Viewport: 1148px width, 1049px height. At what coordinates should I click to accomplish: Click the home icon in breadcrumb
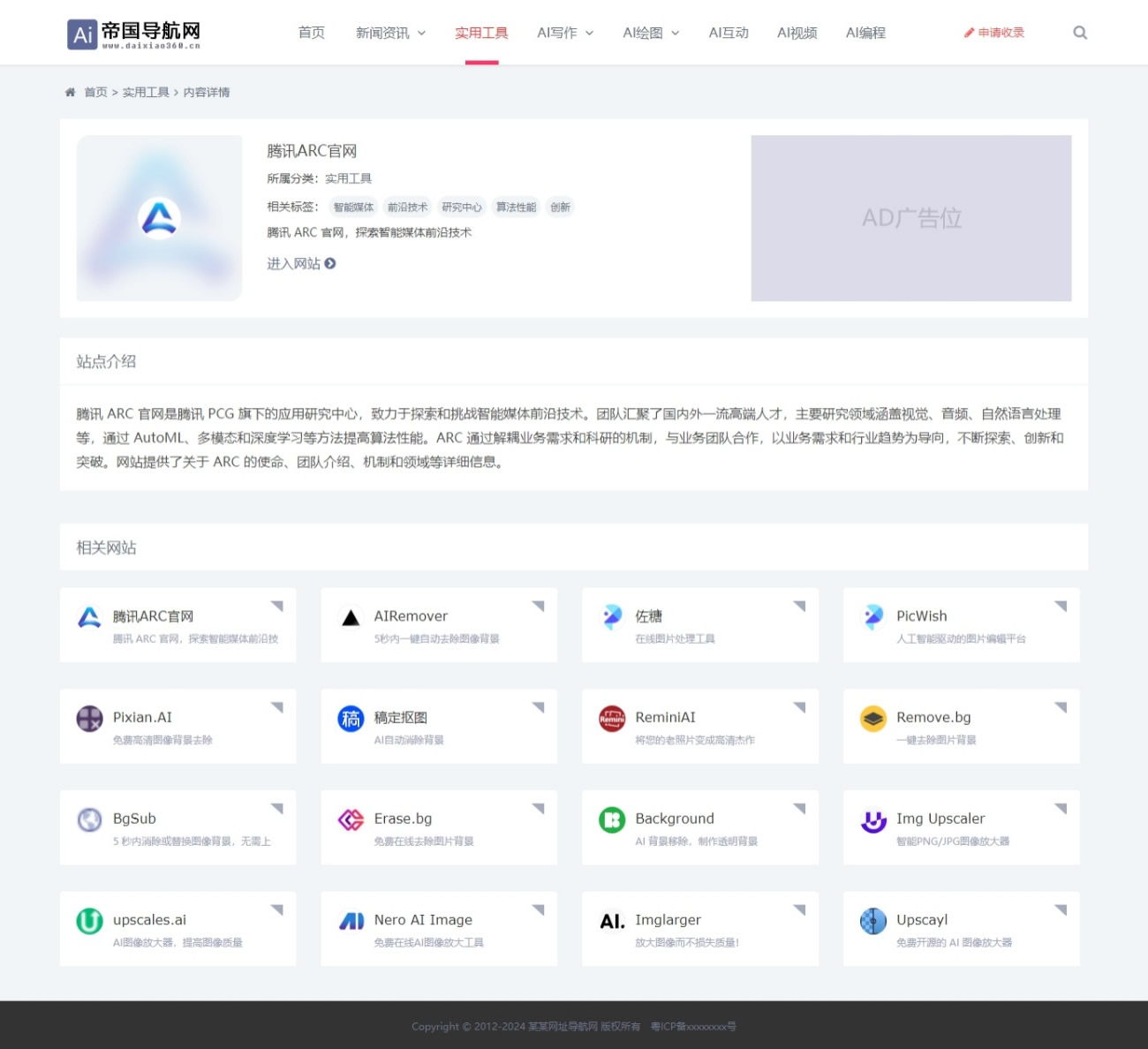click(x=70, y=92)
